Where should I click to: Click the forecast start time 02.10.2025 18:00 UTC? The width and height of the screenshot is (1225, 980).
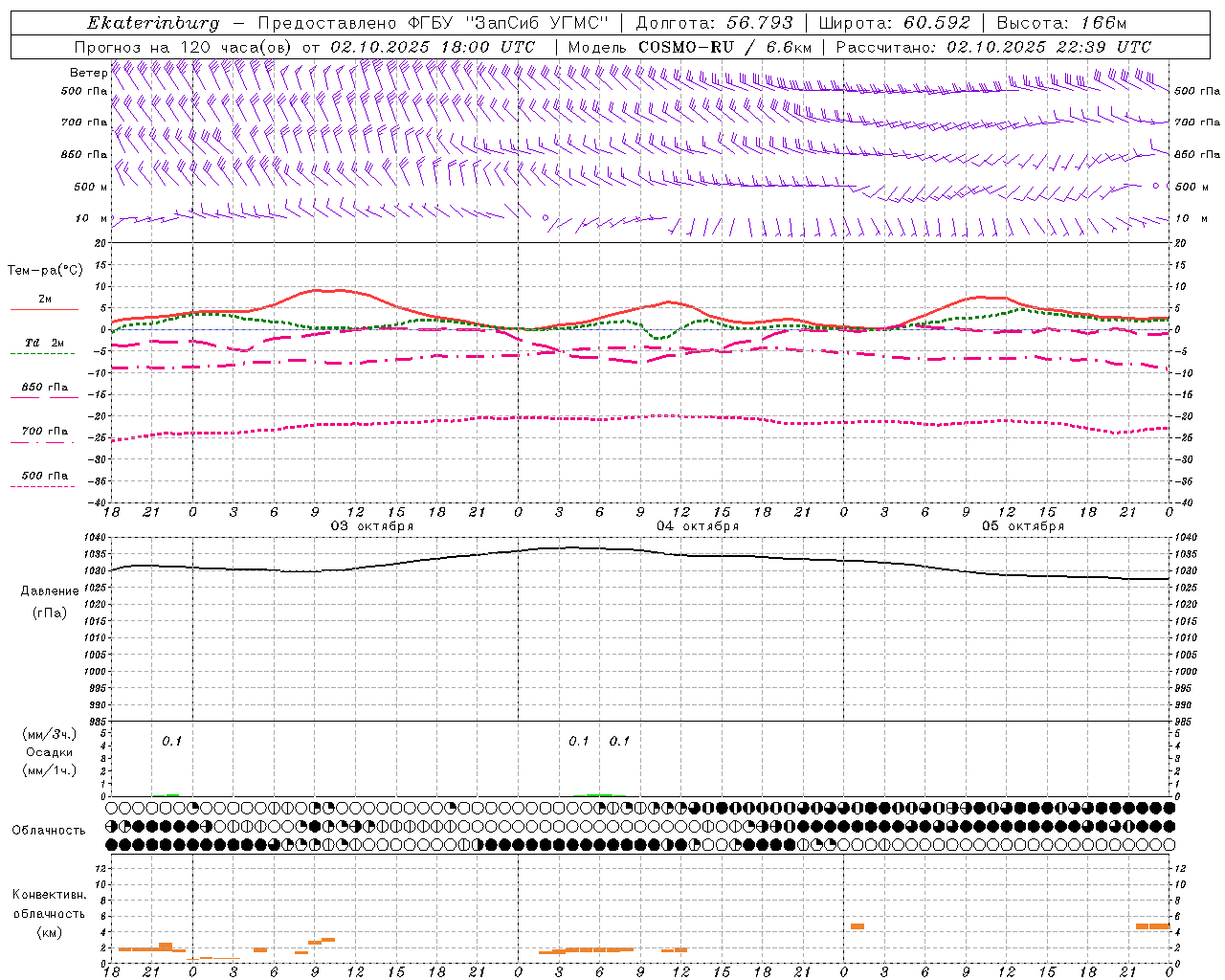[x=433, y=47]
